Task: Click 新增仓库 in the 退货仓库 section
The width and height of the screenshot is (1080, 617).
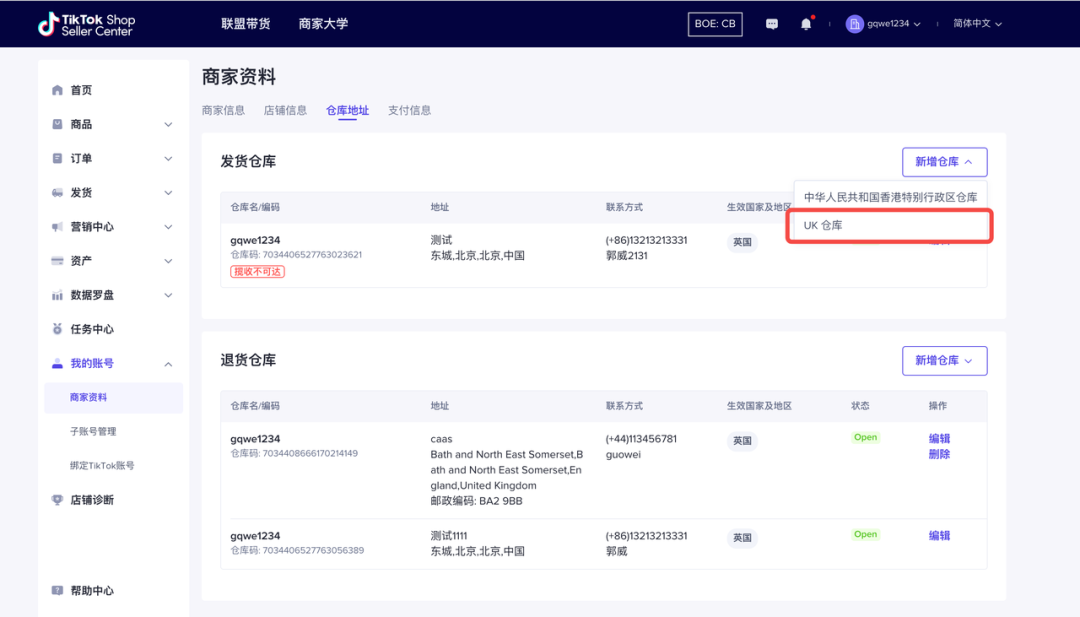Action: point(943,360)
